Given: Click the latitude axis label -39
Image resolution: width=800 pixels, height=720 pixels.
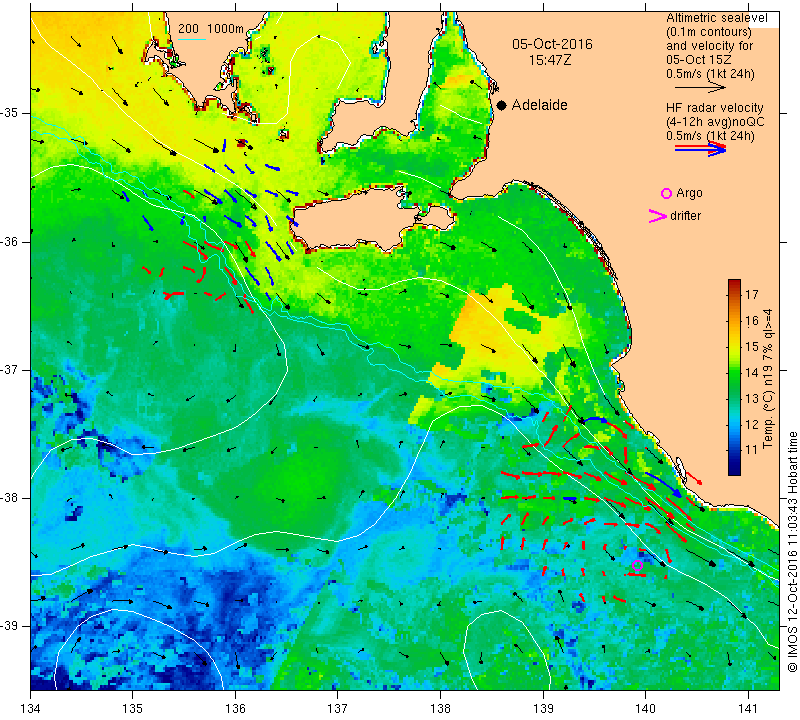Looking at the screenshot, I should [x=10, y=626].
